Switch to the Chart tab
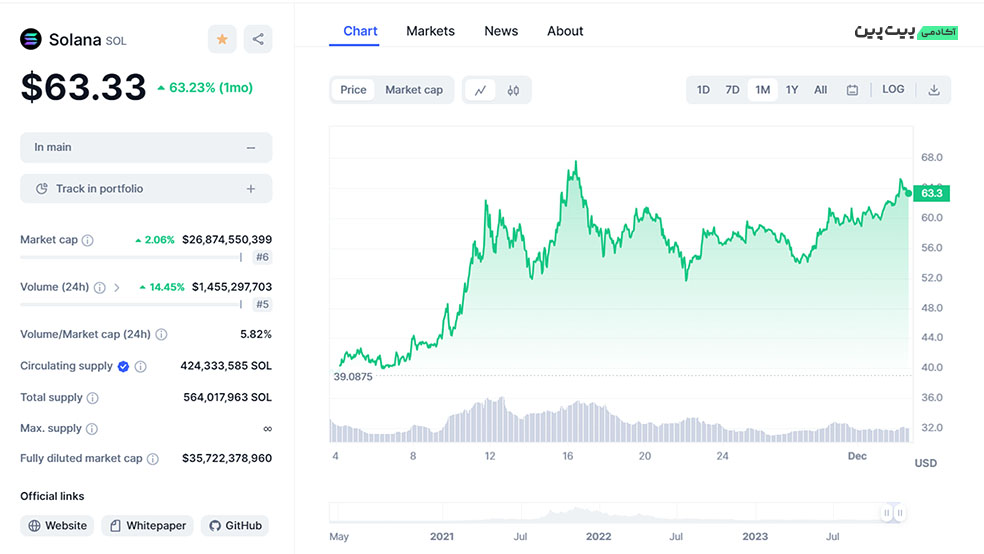Screen dimensions: 984x554 [x=360, y=31]
